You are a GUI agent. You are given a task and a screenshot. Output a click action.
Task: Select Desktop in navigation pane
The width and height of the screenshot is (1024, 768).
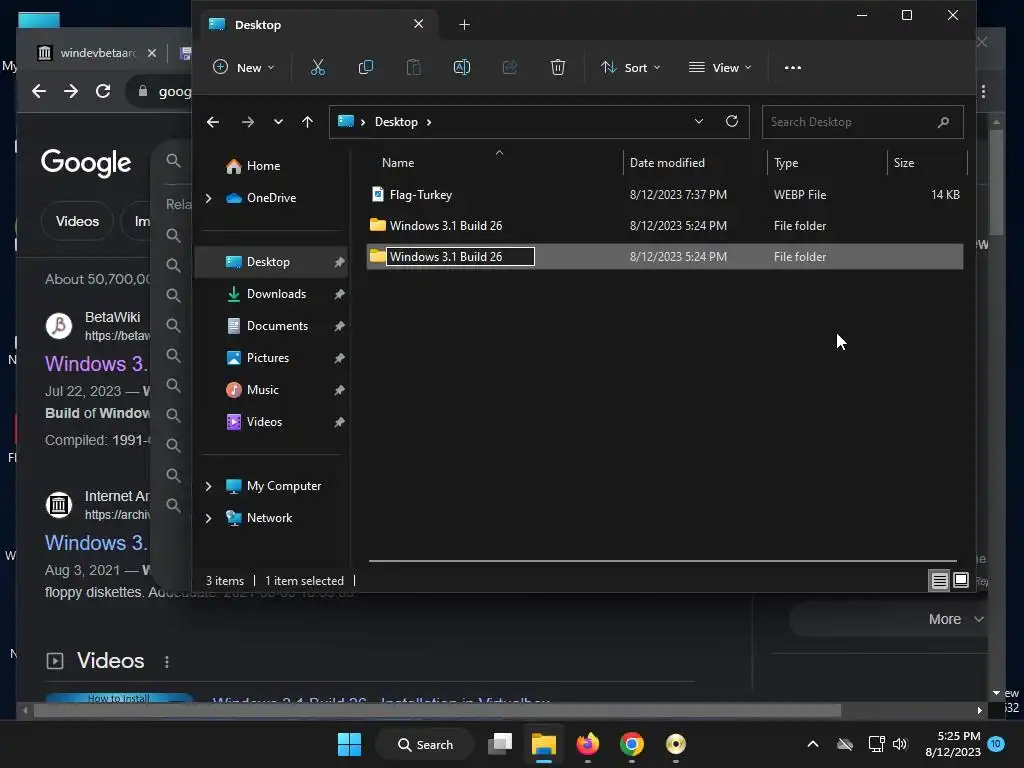click(x=272, y=262)
